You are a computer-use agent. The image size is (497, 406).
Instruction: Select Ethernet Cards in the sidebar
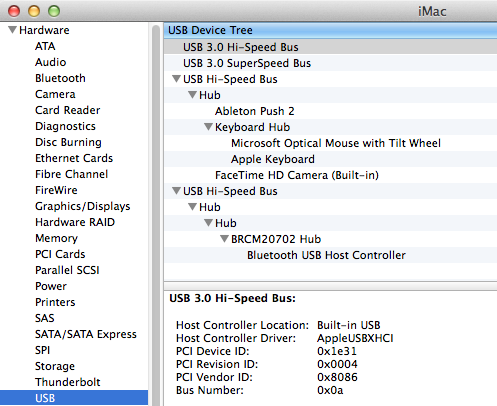pos(74,158)
